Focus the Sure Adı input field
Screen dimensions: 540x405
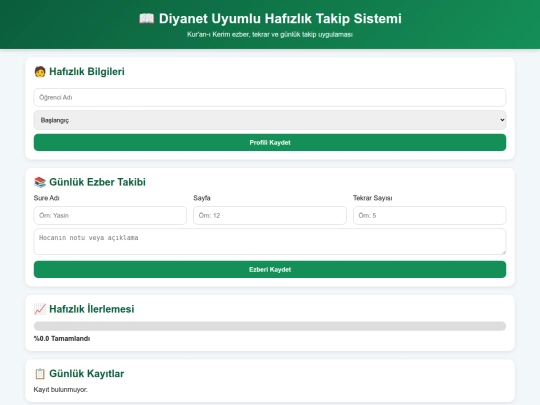[x=110, y=216]
